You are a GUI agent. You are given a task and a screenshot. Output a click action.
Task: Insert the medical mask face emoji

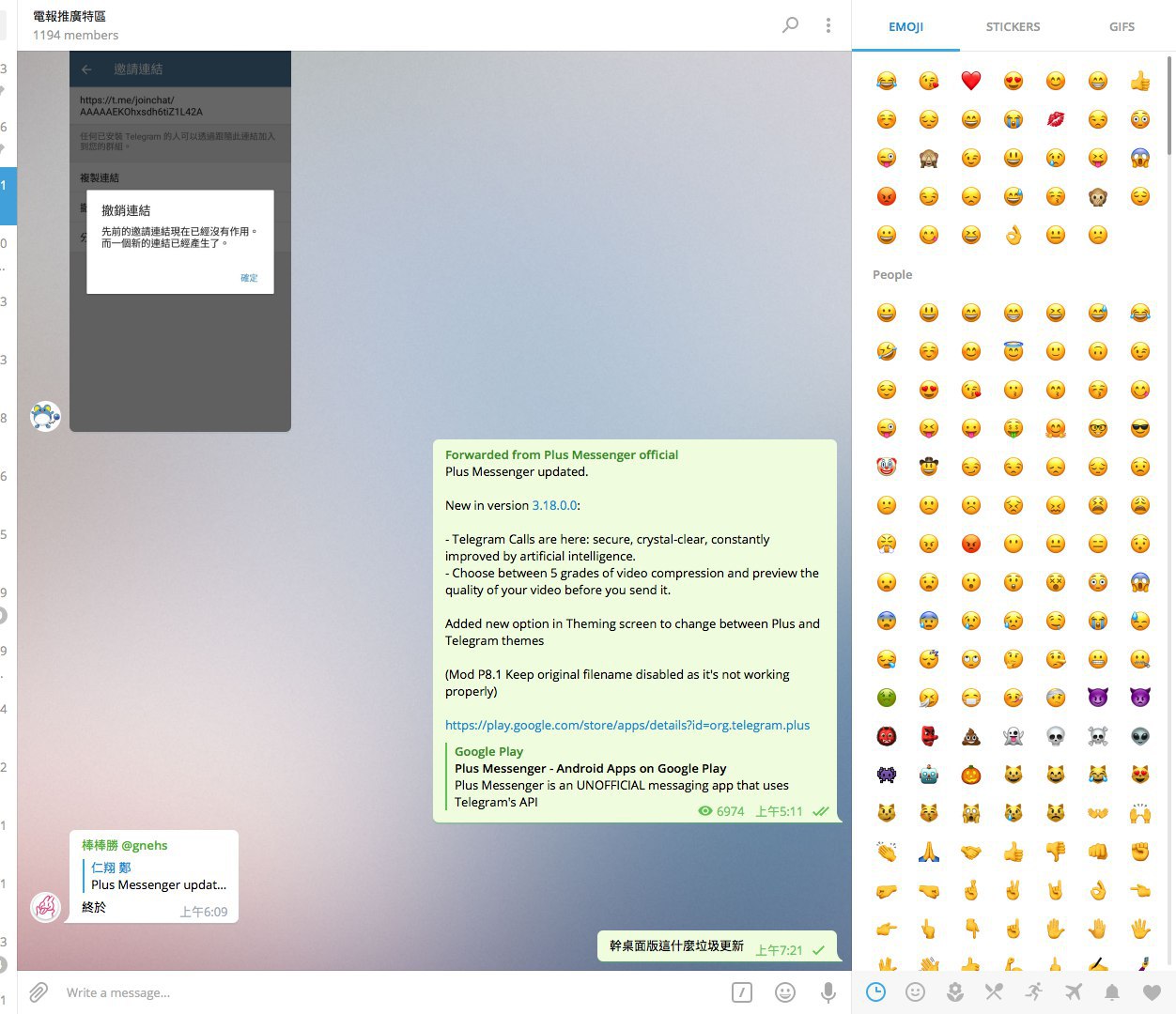click(971, 698)
